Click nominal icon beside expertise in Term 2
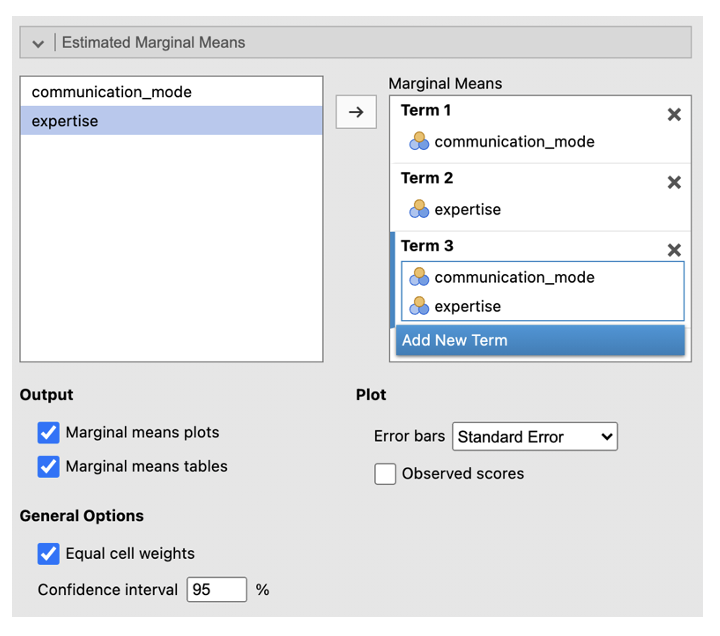720x636 pixels. tap(419, 210)
